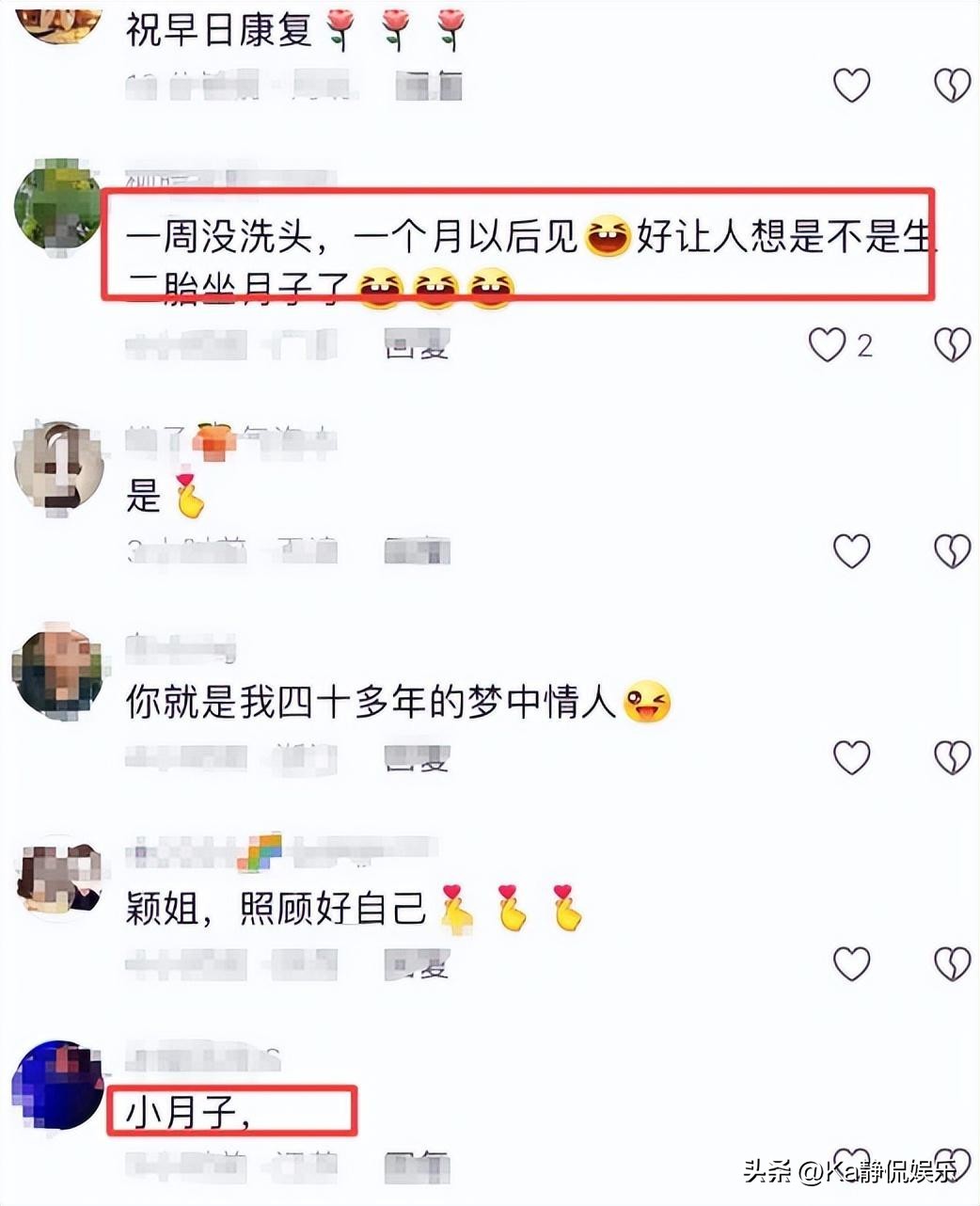Dislike the '祝早日康复' comment
The image size is (980, 1206).
pos(952,86)
